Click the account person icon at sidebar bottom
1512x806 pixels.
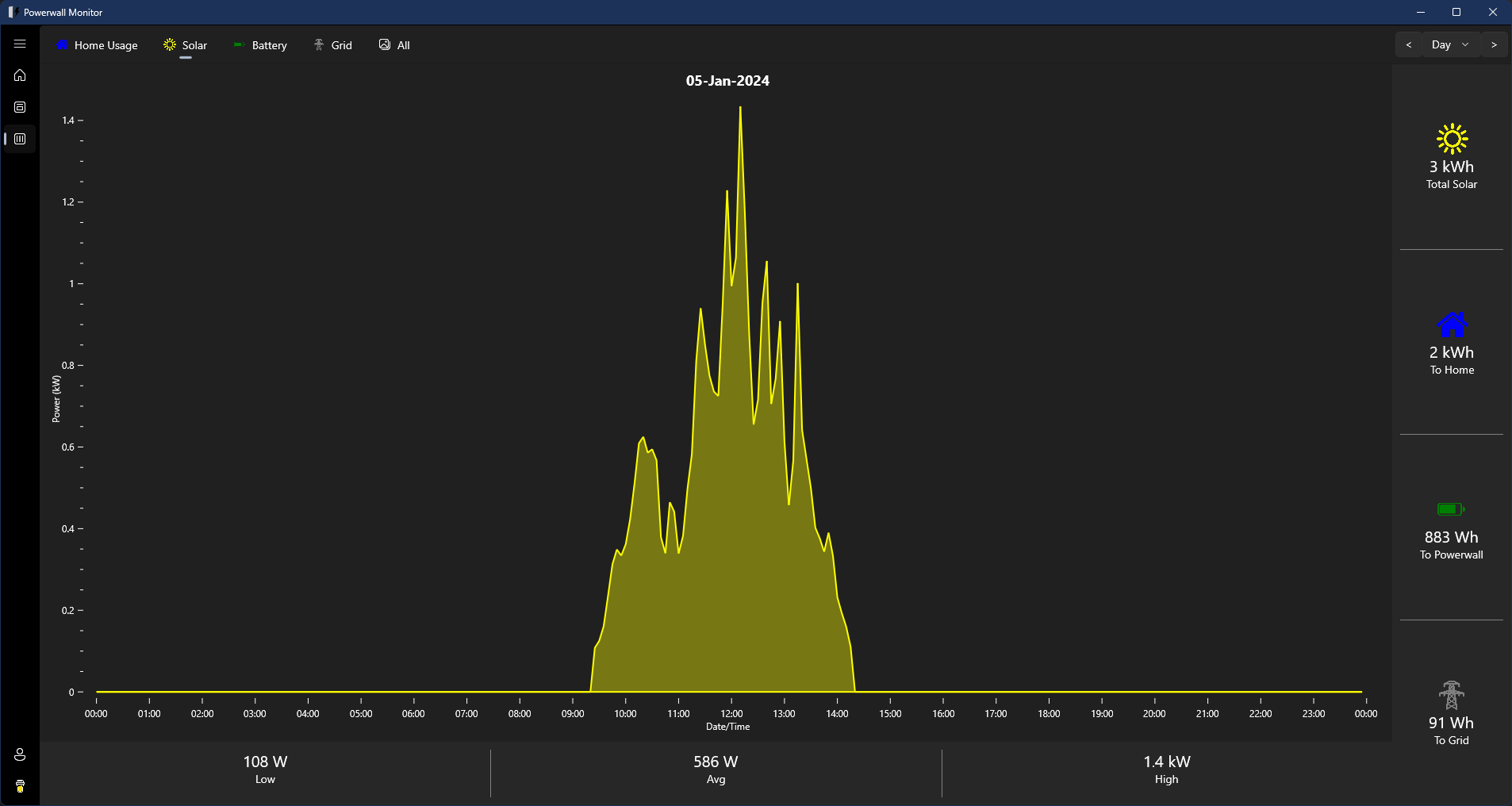pos(19,754)
